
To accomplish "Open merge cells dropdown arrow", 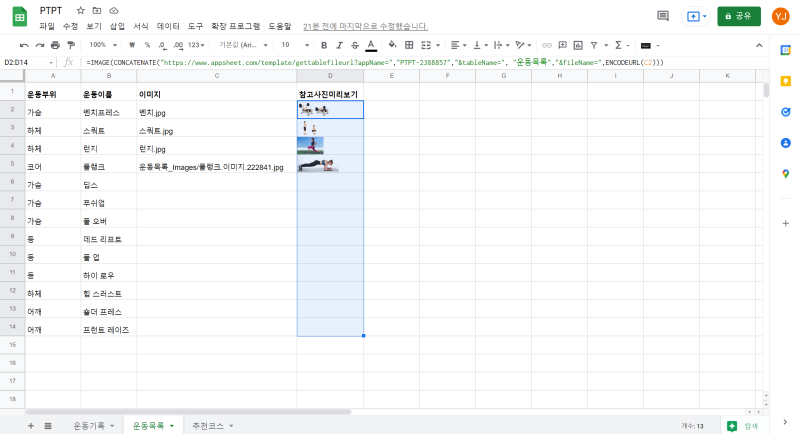I will (438, 45).
